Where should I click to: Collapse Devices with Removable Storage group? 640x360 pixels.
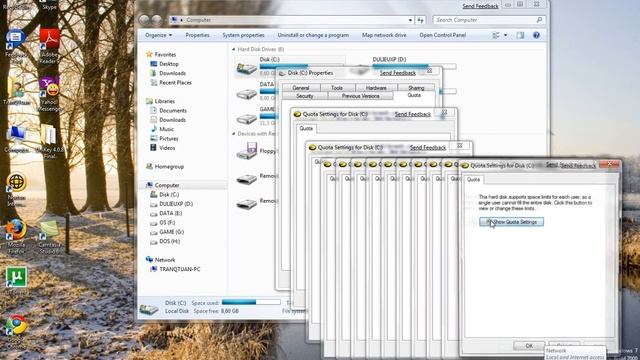point(234,133)
